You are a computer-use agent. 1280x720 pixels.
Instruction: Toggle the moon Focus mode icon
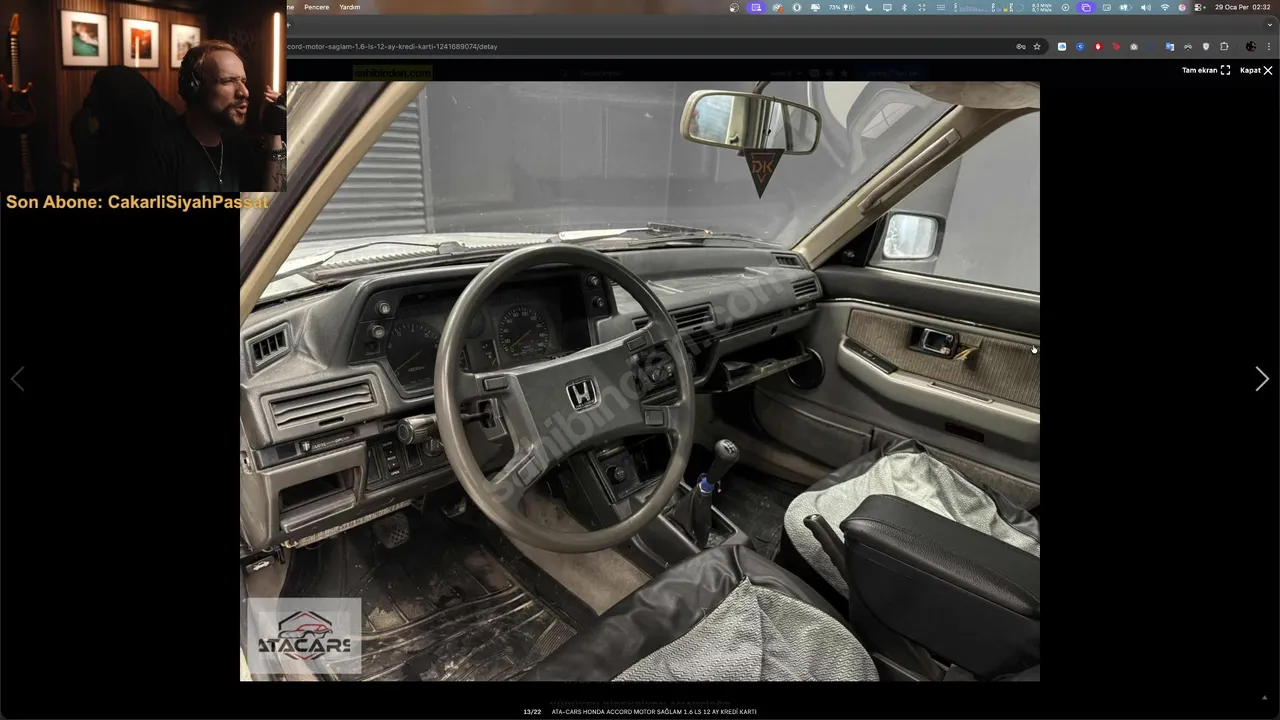coord(869,7)
